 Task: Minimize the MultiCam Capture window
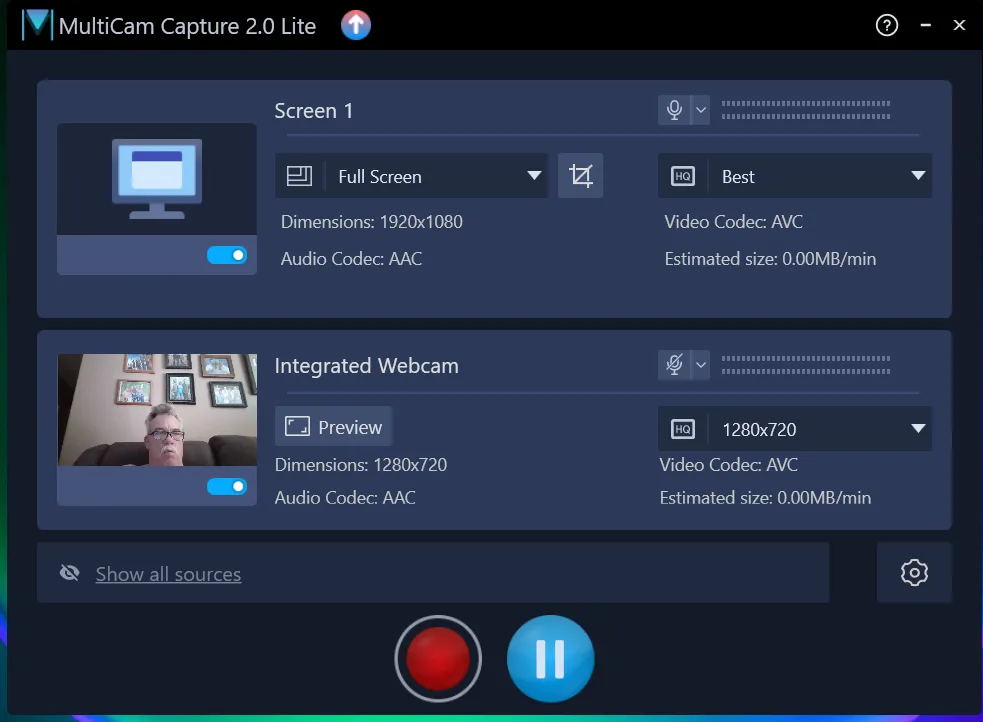(925, 26)
